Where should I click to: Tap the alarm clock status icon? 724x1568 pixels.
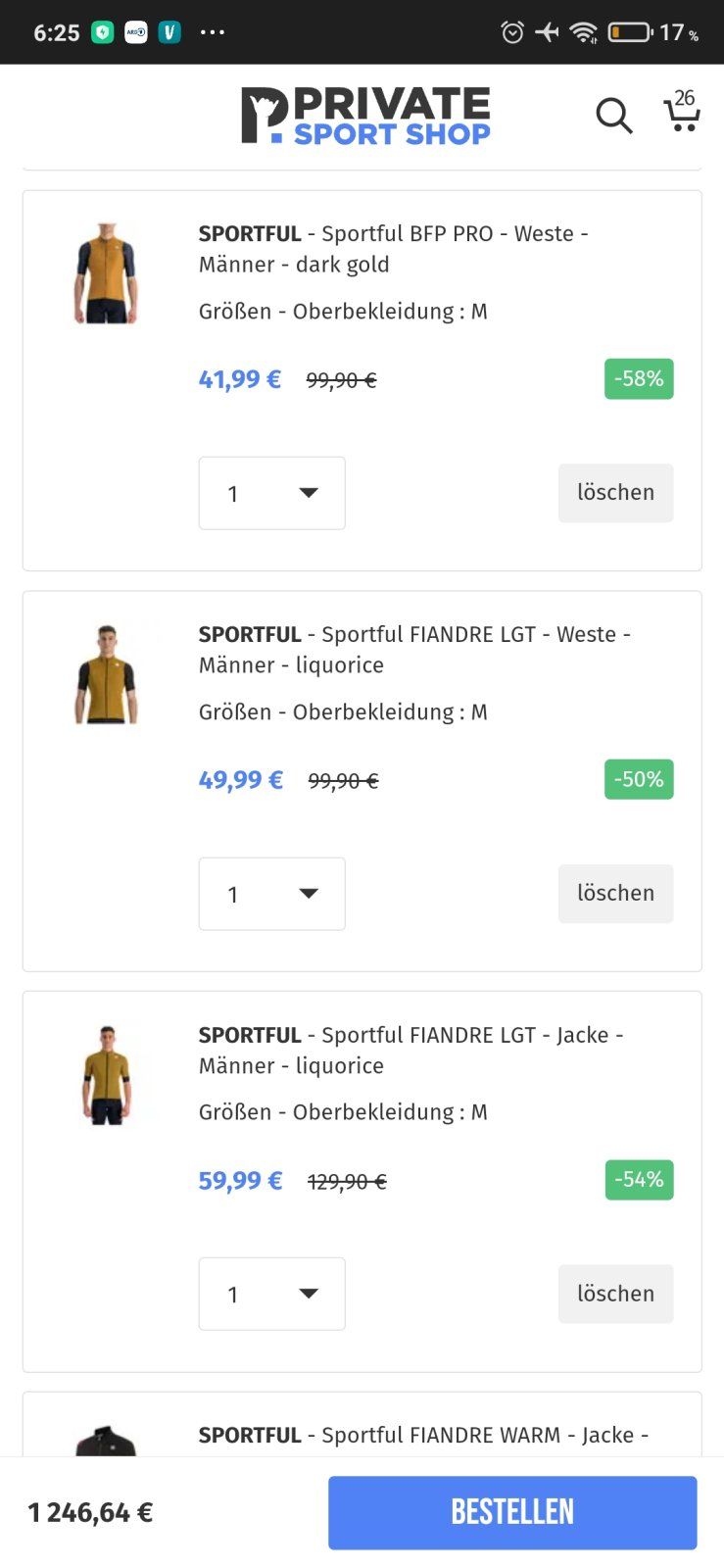512,32
